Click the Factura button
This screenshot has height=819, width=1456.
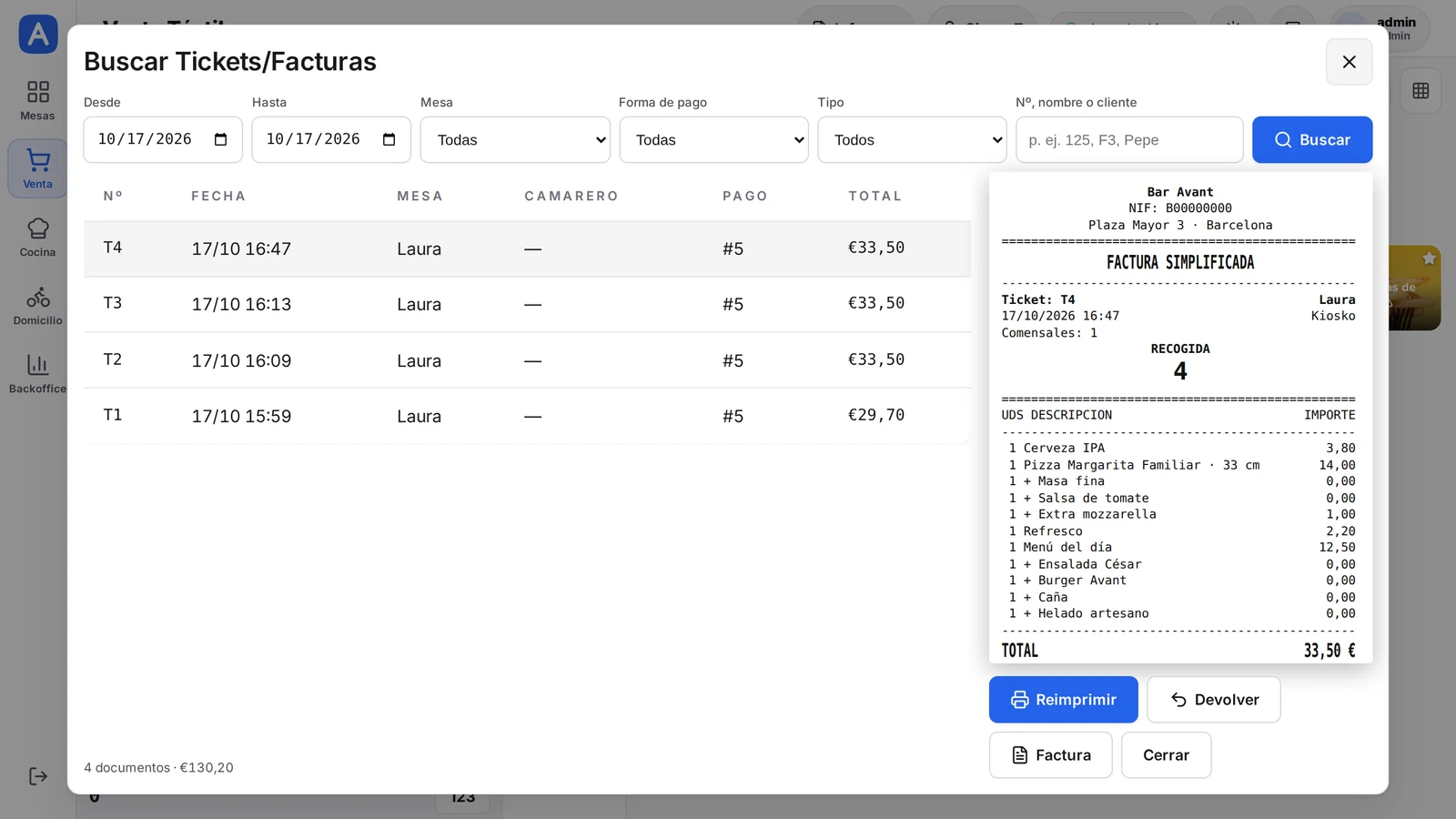pyautogui.click(x=1050, y=755)
